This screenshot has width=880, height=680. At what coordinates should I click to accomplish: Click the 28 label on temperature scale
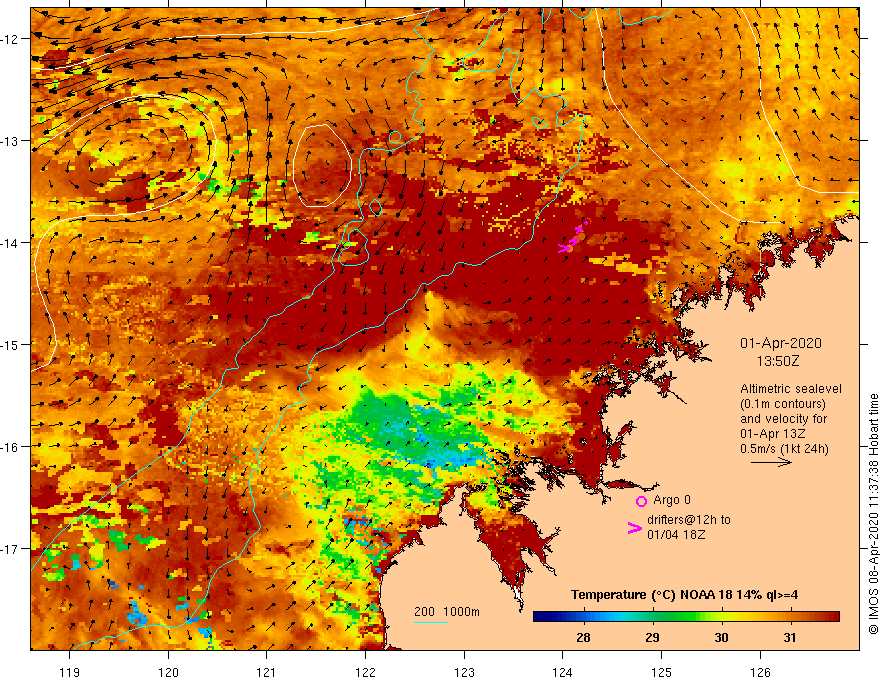point(583,637)
